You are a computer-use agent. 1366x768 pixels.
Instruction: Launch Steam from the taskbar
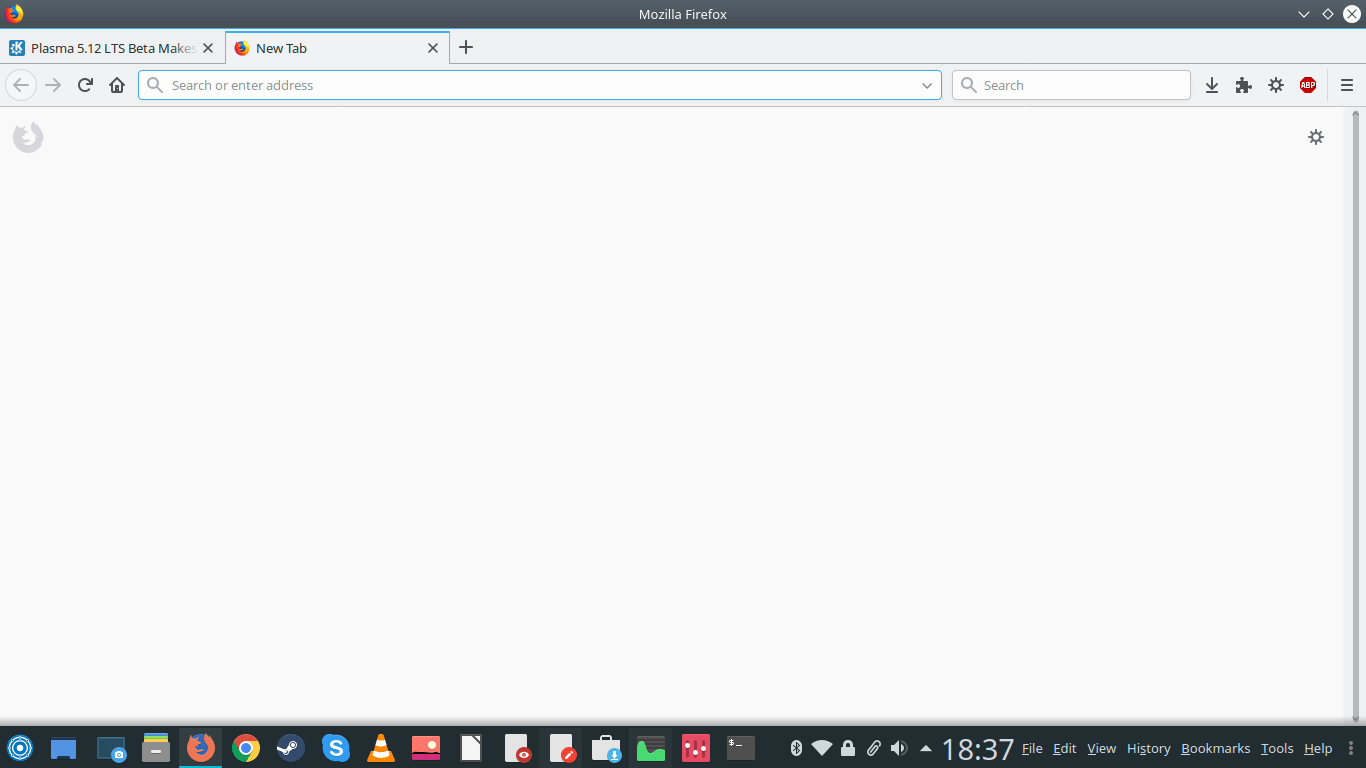pos(291,747)
